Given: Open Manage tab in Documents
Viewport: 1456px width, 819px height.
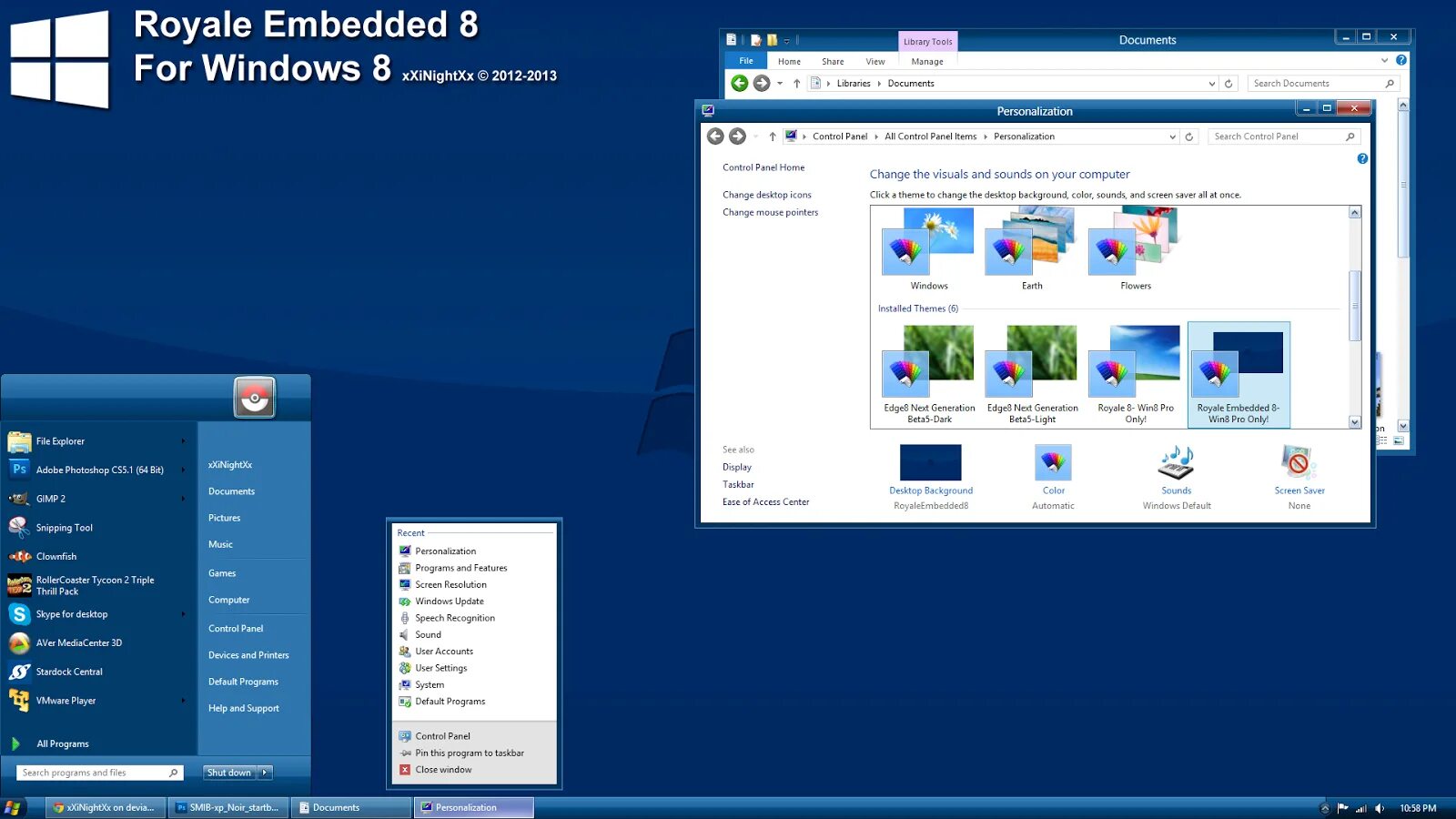Looking at the screenshot, I should tap(927, 62).
